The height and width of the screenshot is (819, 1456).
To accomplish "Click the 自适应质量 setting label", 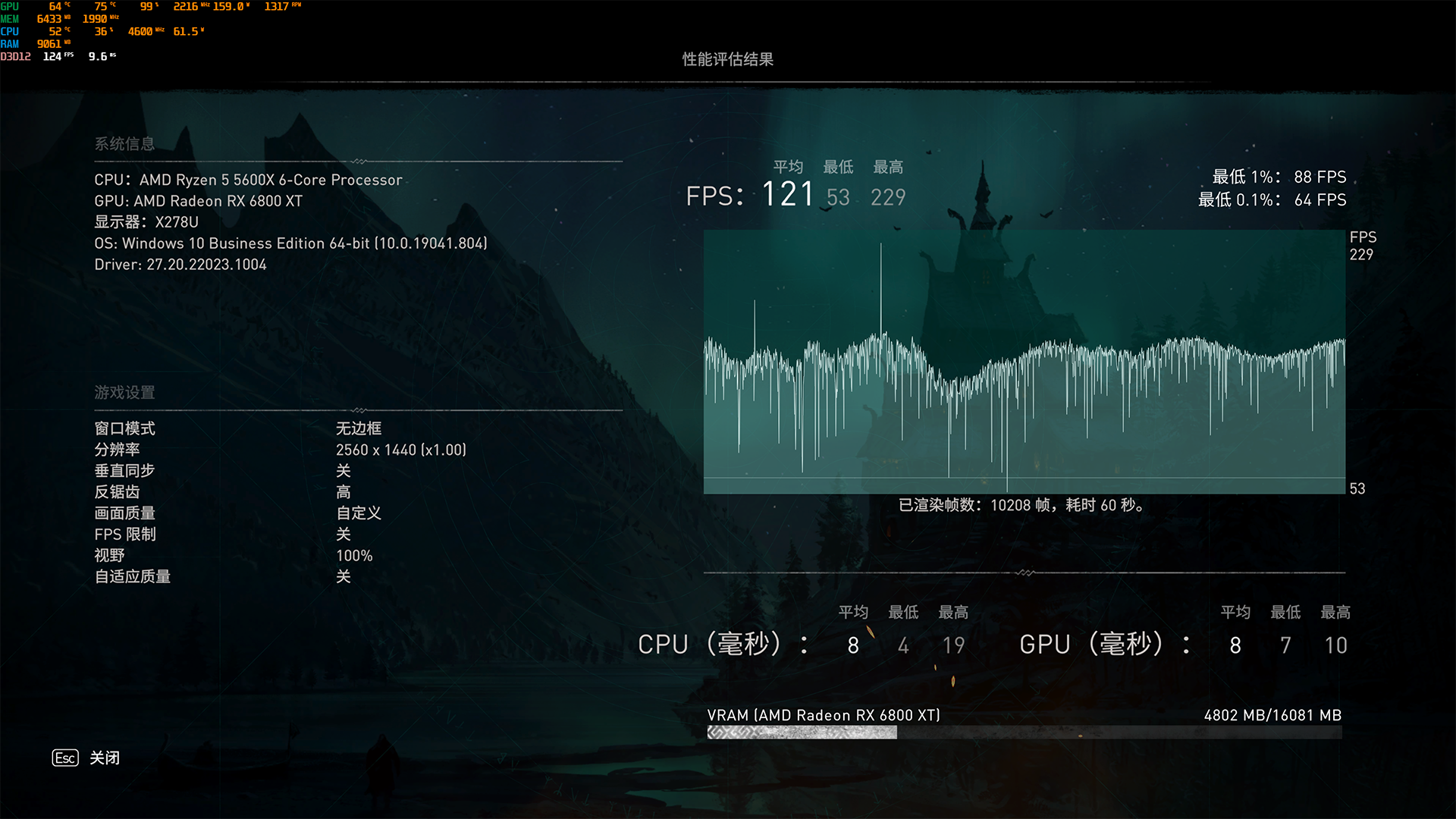I will tap(132, 577).
